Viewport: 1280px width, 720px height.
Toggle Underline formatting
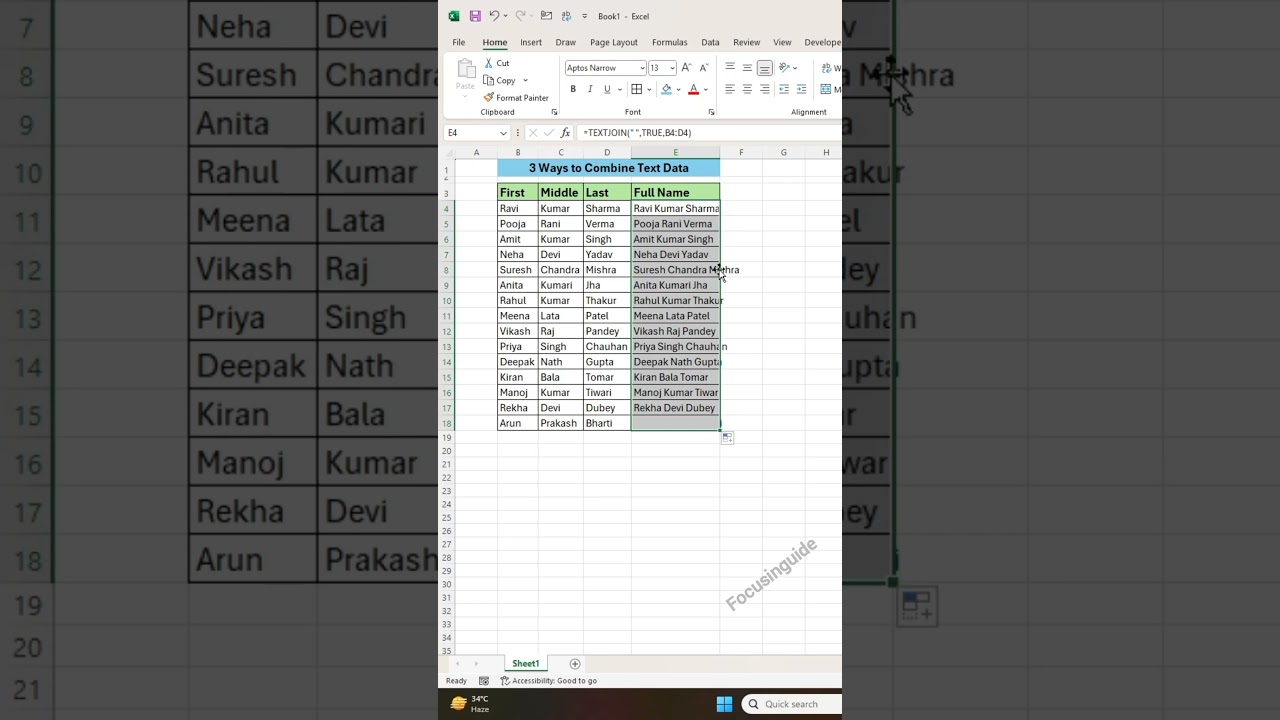(x=606, y=89)
